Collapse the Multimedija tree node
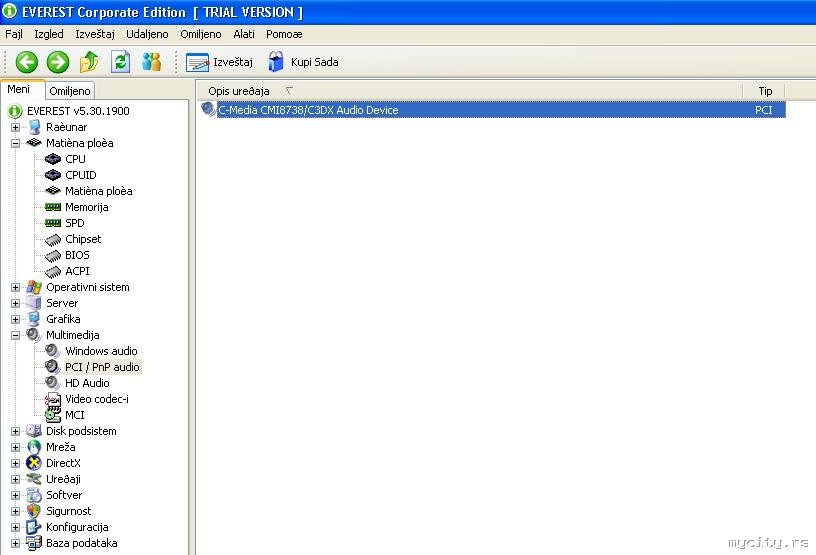816x555 pixels. [16, 335]
